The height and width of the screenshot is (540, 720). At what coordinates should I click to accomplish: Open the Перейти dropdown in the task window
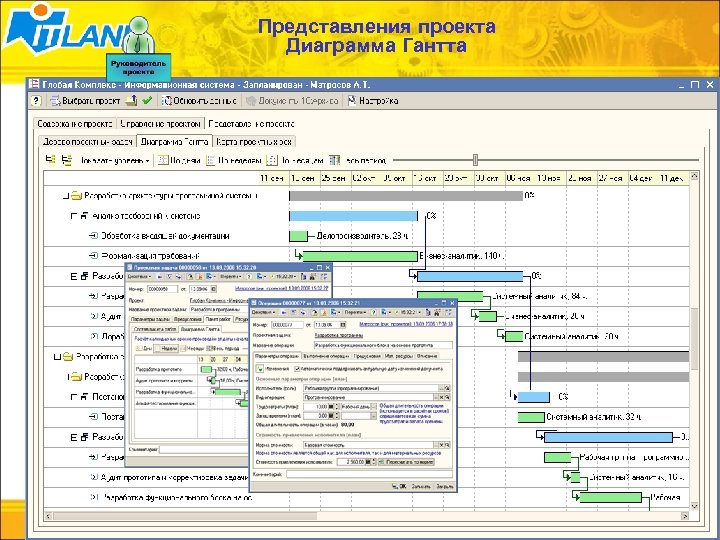pyautogui.click(x=231, y=277)
